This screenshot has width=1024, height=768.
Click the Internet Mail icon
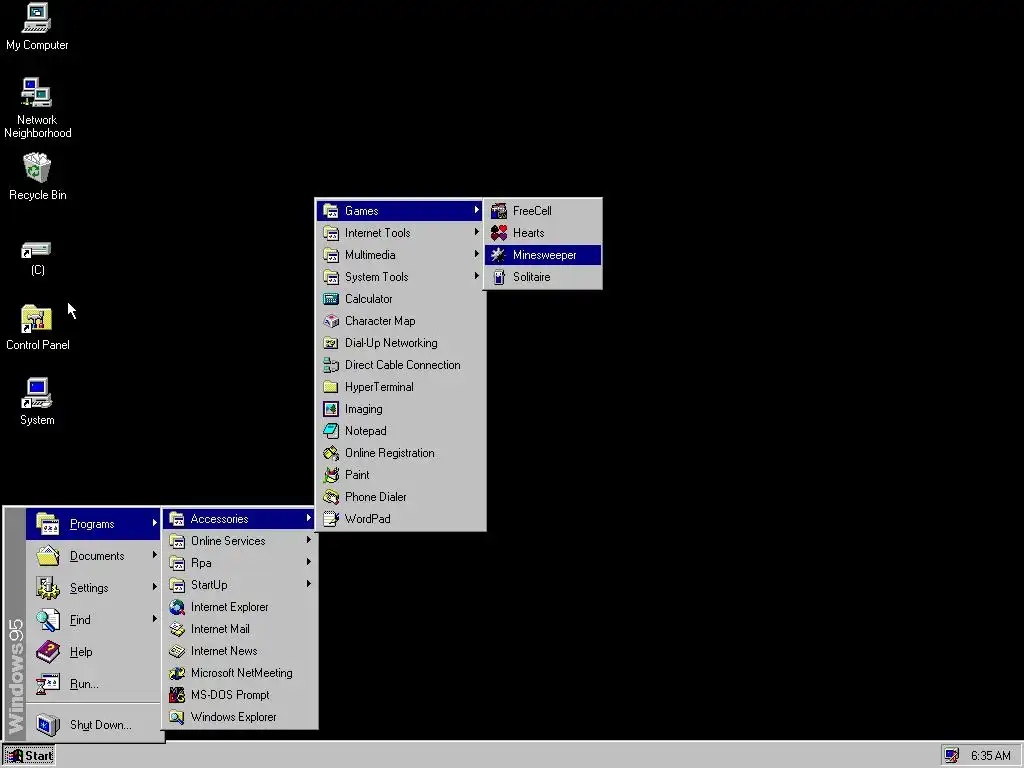(177, 629)
